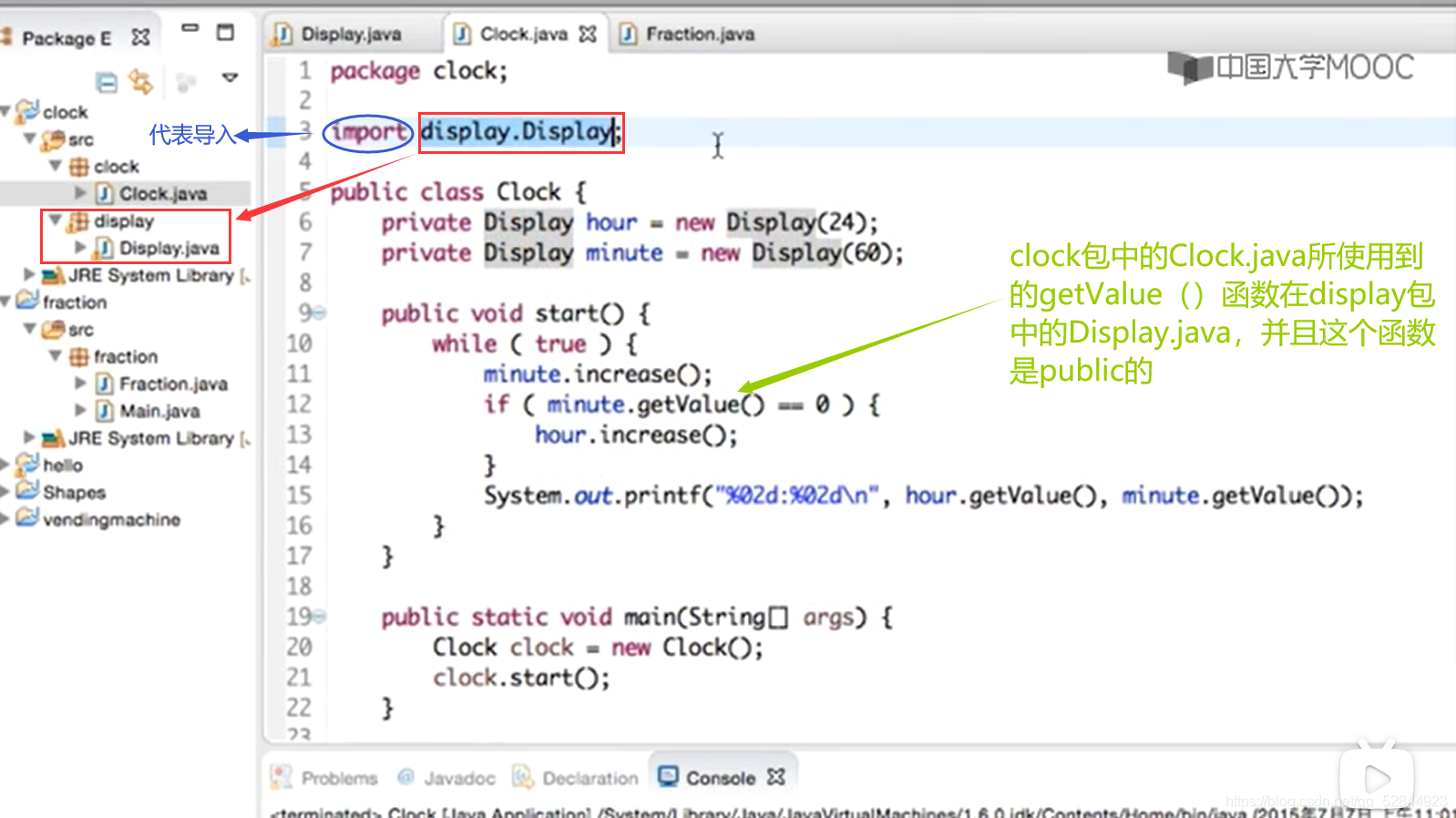
Task: Expand the Fraction.java tree node
Action: tap(80, 383)
